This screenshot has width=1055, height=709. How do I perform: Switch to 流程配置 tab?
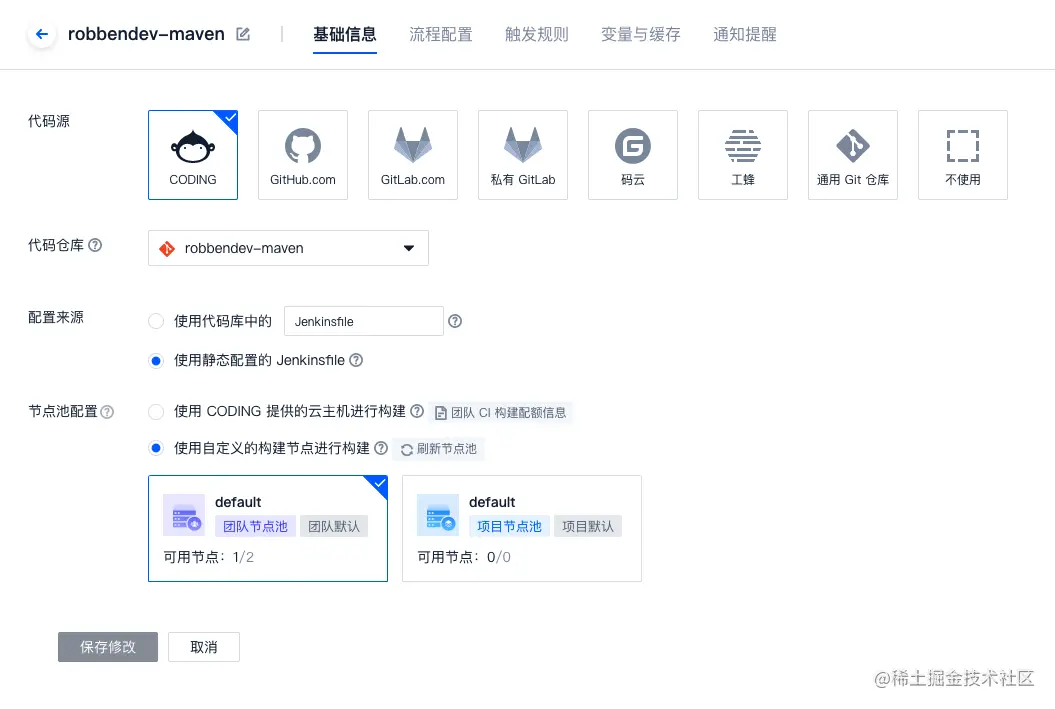441,34
